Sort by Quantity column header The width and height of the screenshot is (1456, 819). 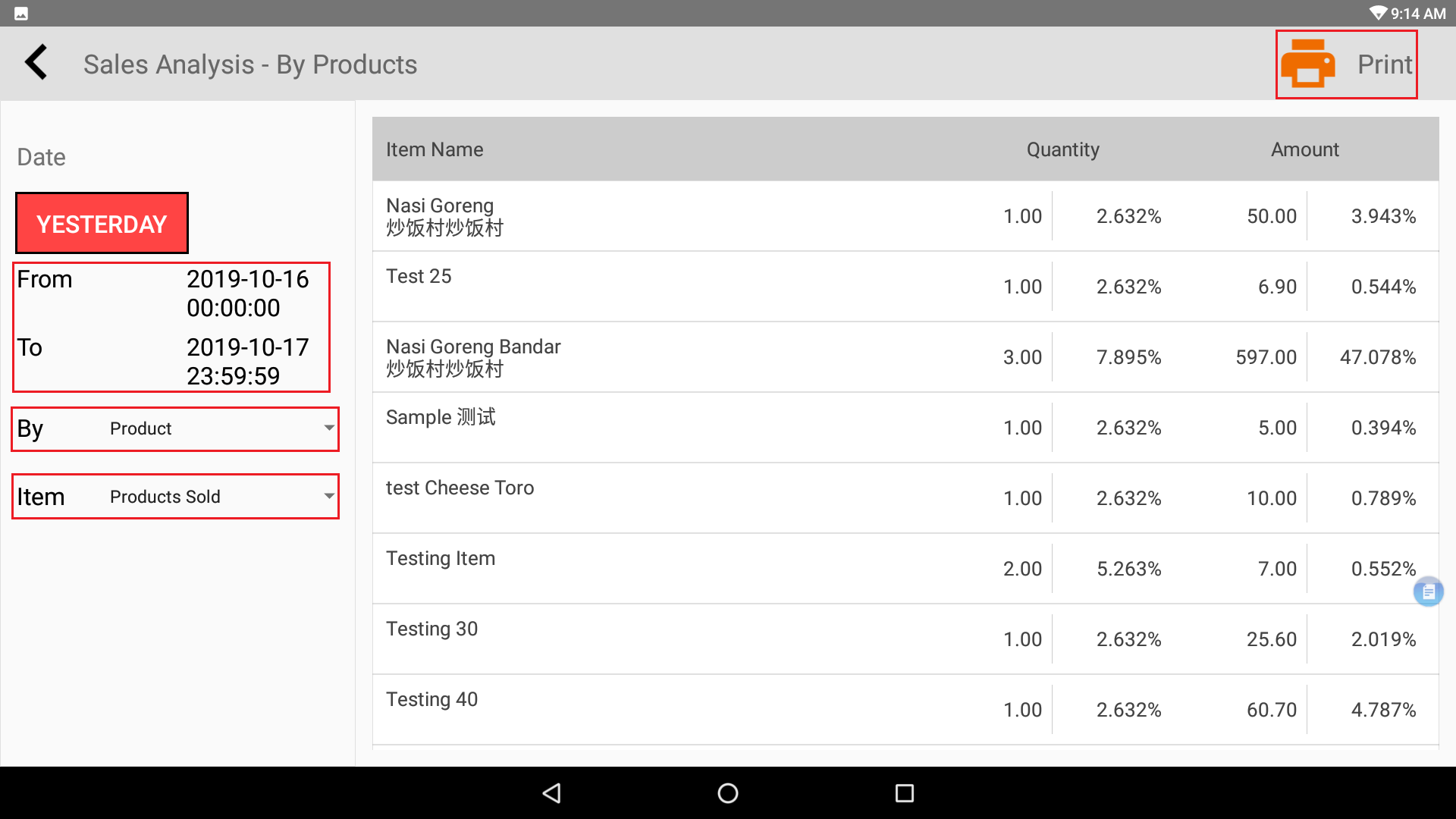pyautogui.click(x=1062, y=149)
